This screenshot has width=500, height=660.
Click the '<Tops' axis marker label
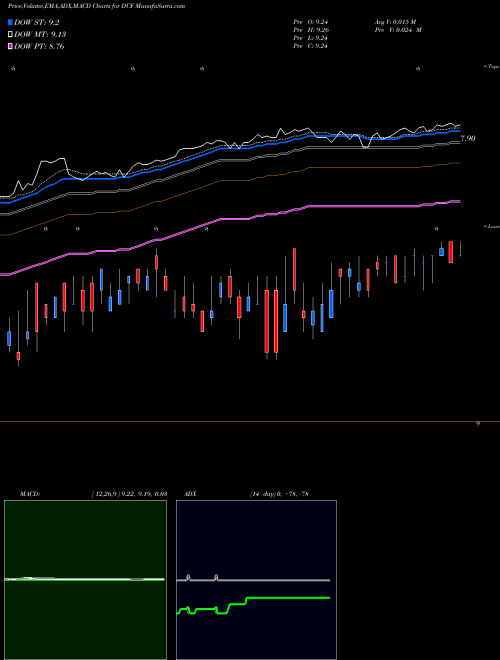(492, 67)
